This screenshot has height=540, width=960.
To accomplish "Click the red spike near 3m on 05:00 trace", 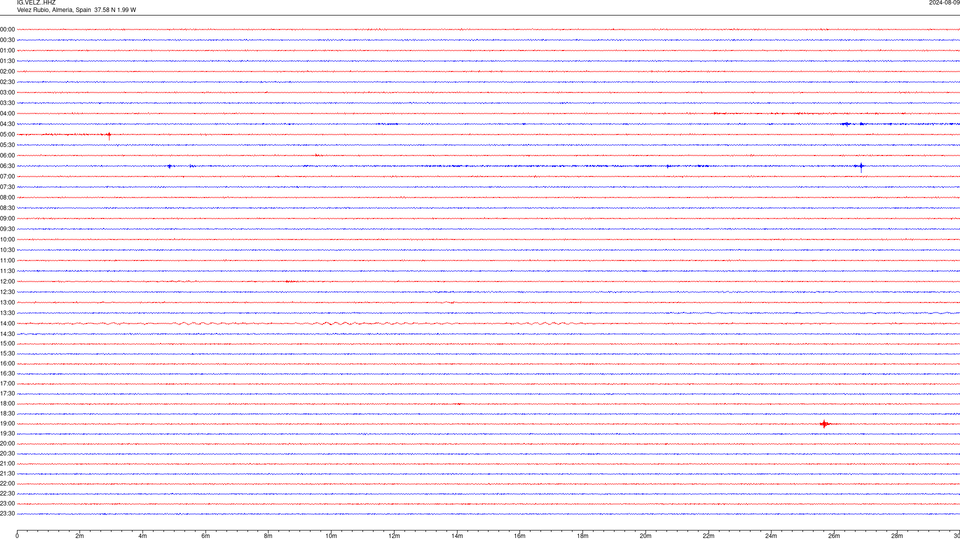I will 109,136.
